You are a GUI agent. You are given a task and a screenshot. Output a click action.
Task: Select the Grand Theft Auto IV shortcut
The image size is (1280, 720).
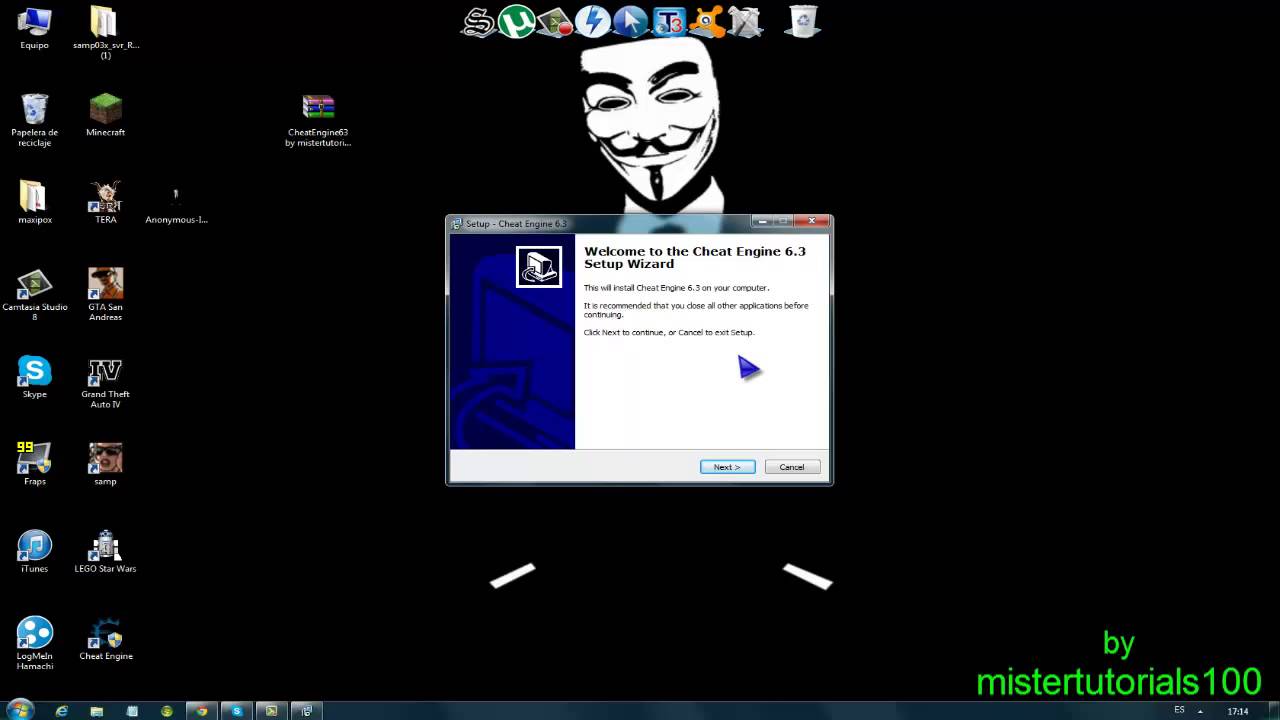(105, 383)
